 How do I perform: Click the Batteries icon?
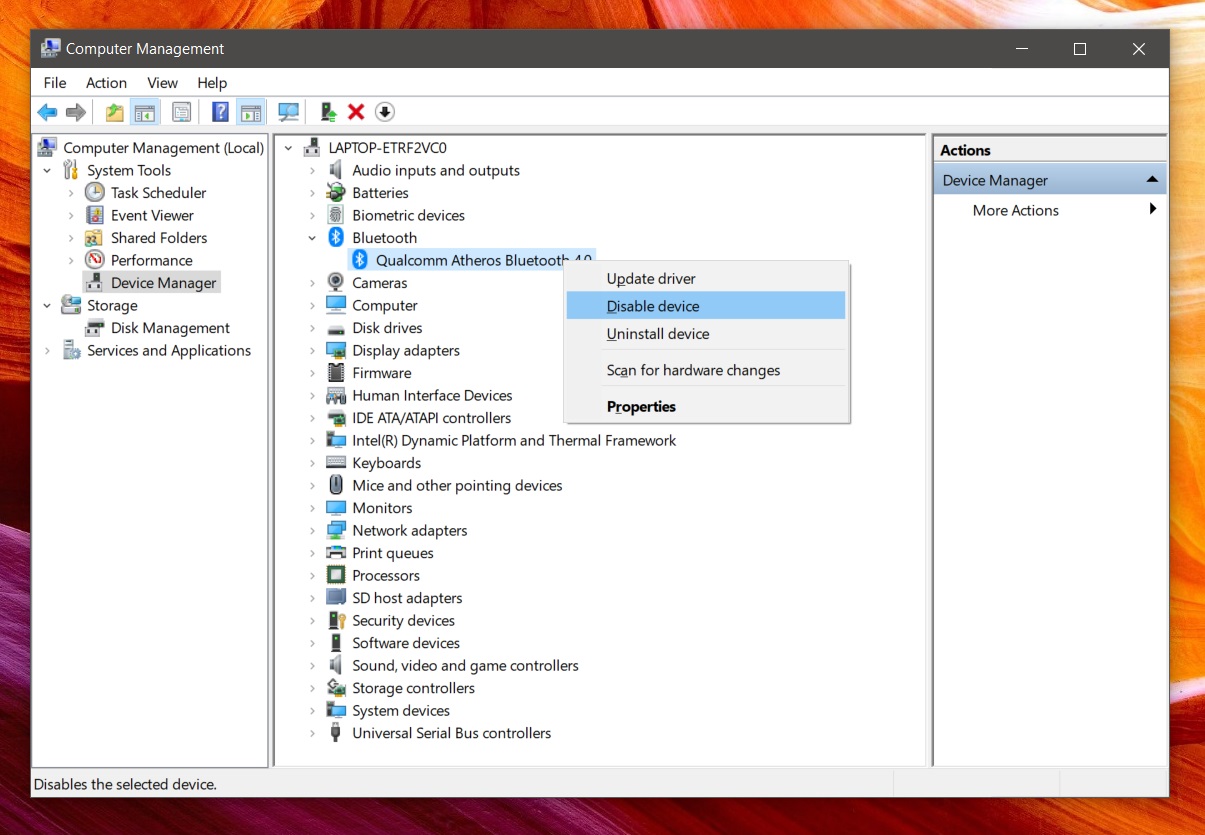[336, 193]
